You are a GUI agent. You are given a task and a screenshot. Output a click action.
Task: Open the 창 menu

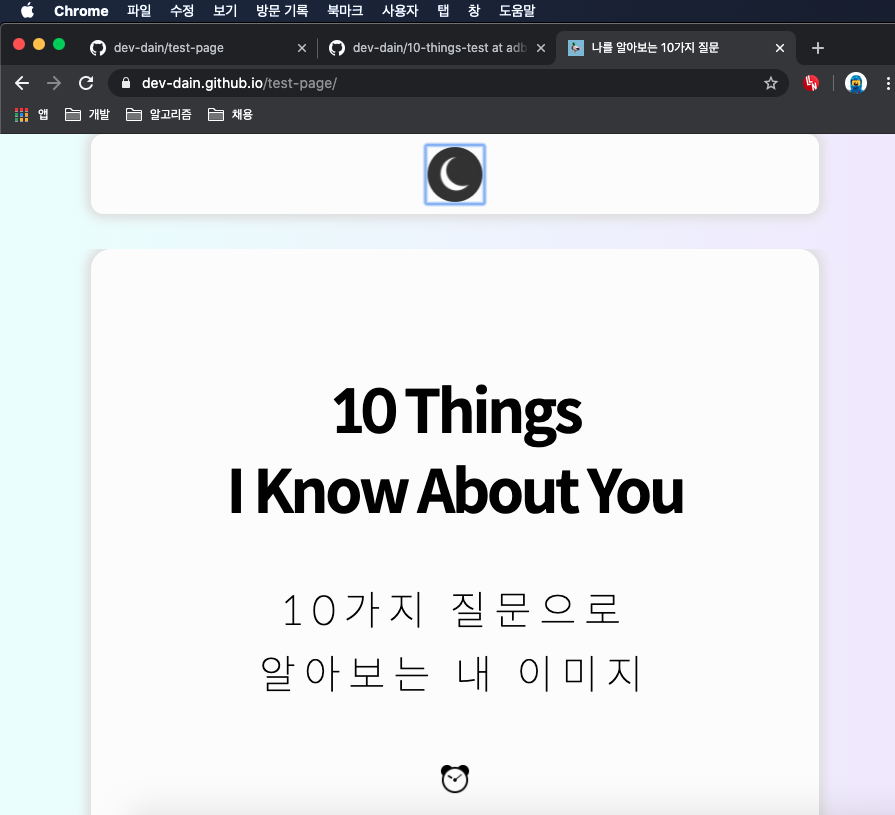[474, 11]
